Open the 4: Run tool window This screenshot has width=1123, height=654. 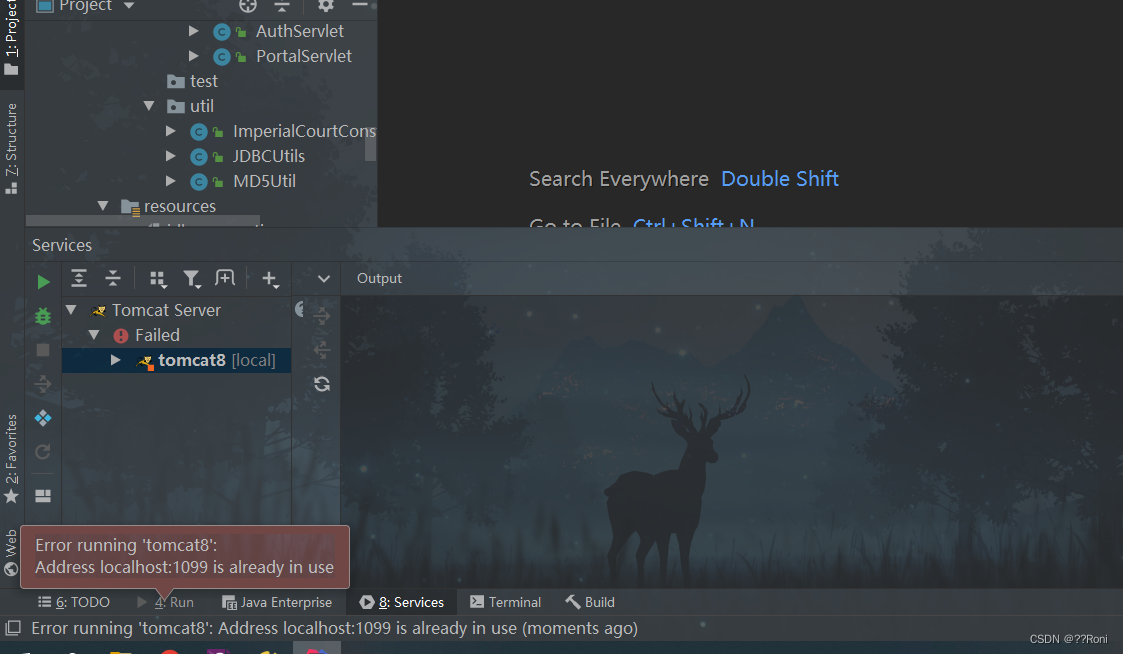pyautogui.click(x=165, y=602)
